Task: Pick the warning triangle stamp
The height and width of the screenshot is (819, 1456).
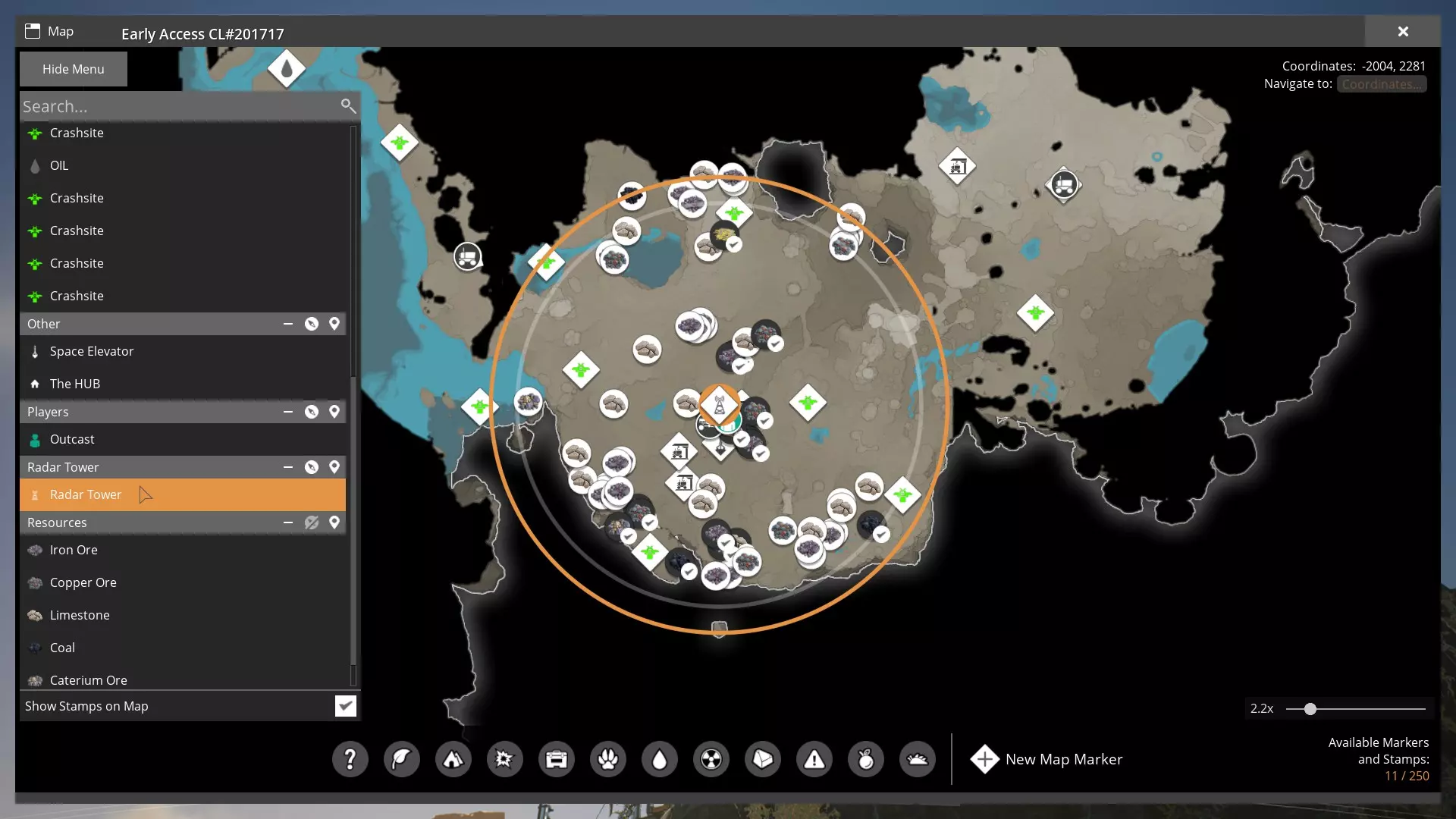Action: click(x=814, y=759)
